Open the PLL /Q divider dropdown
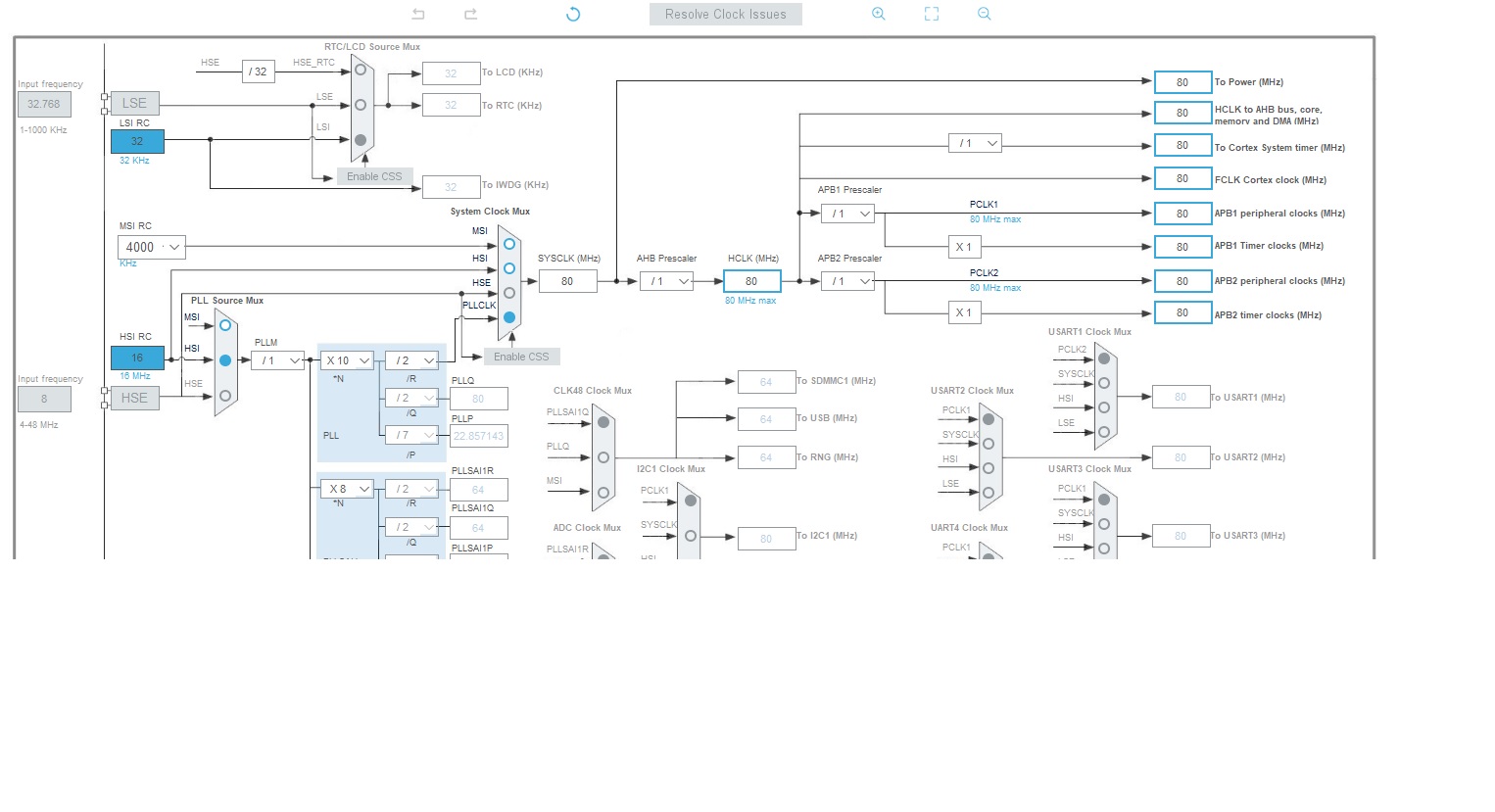The width and height of the screenshot is (1495, 812). point(411,398)
